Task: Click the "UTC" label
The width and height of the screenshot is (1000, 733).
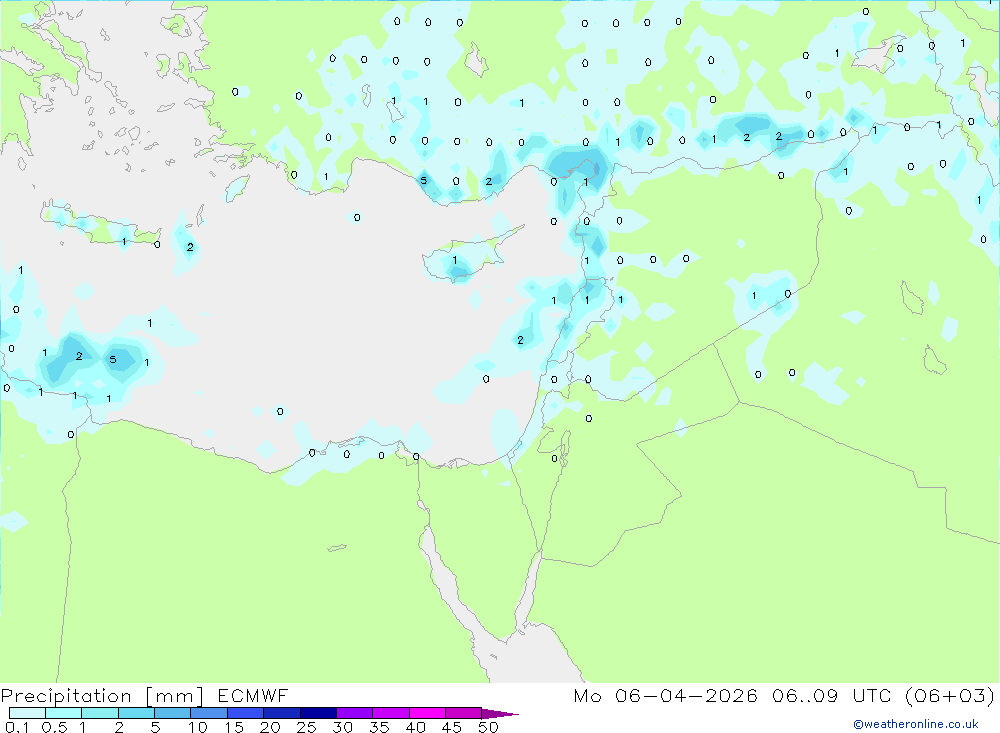Action: coord(872,695)
